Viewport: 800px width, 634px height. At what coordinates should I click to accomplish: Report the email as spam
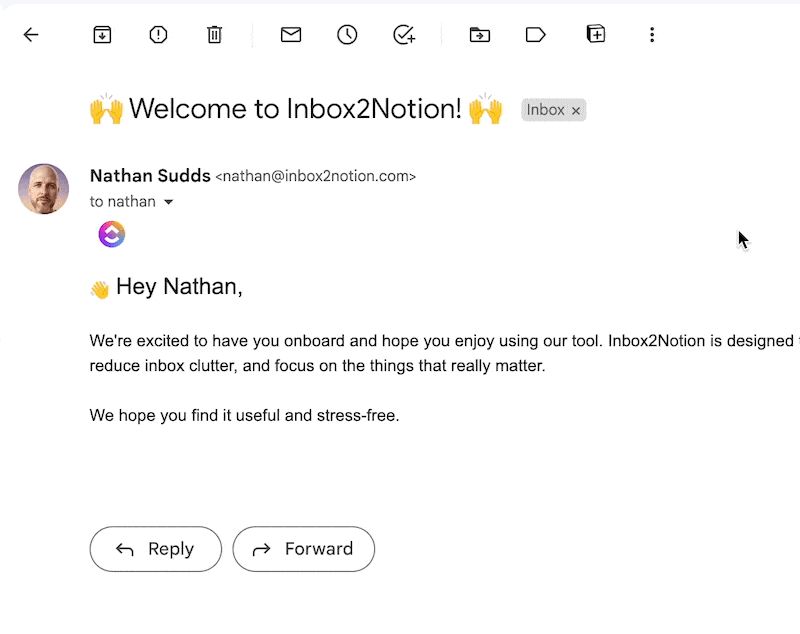coord(158,34)
